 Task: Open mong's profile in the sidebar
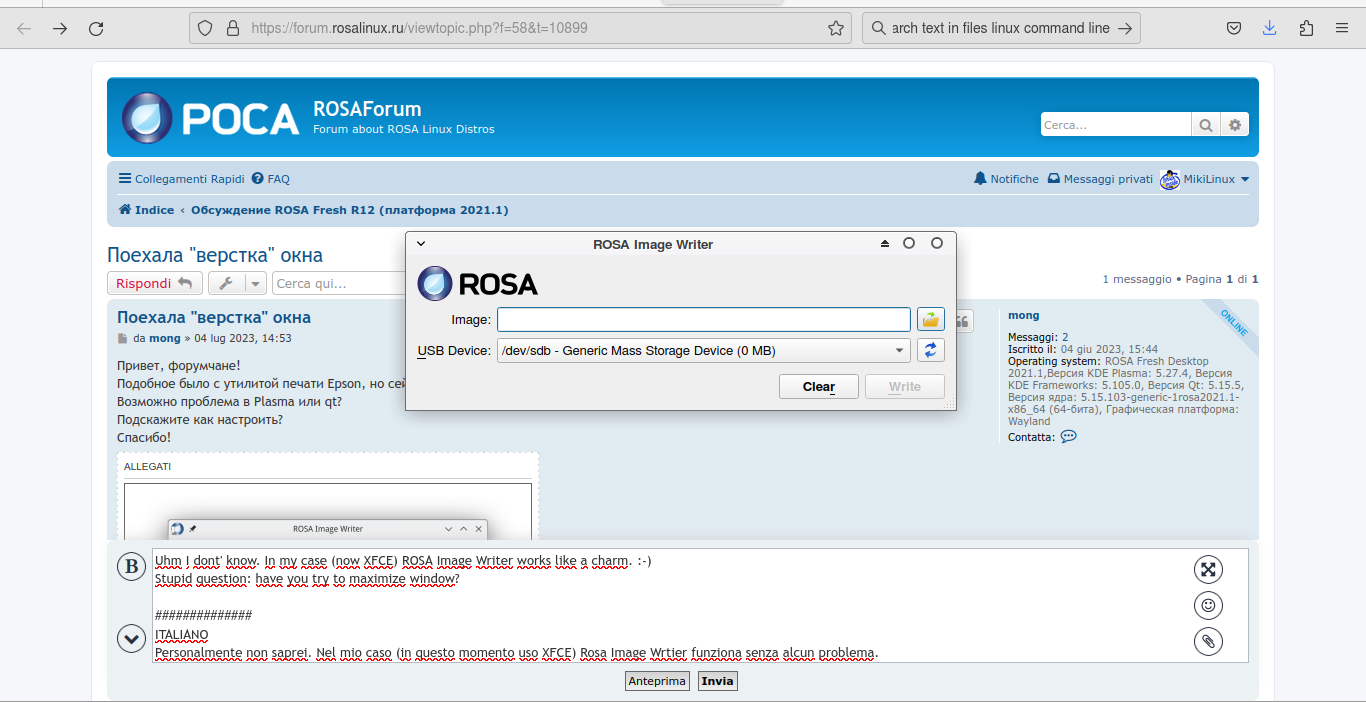[x=1024, y=315]
